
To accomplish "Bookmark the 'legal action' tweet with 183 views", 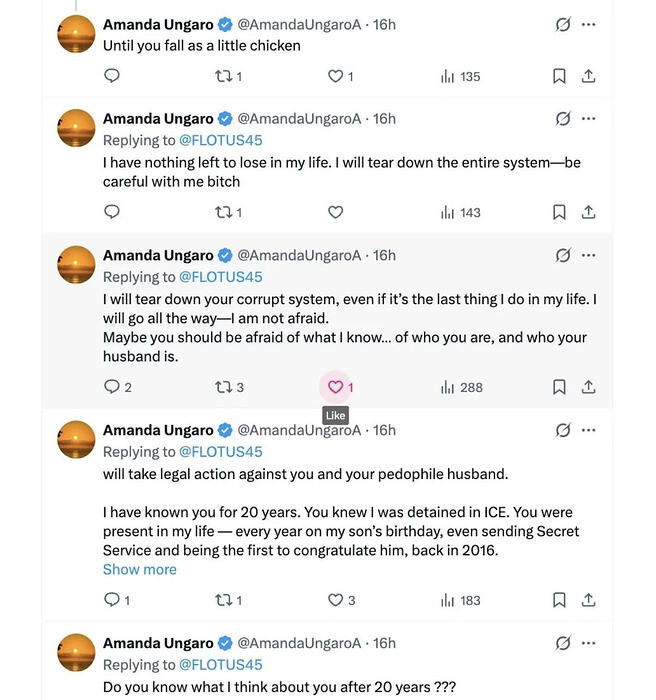I will [559, 600].
